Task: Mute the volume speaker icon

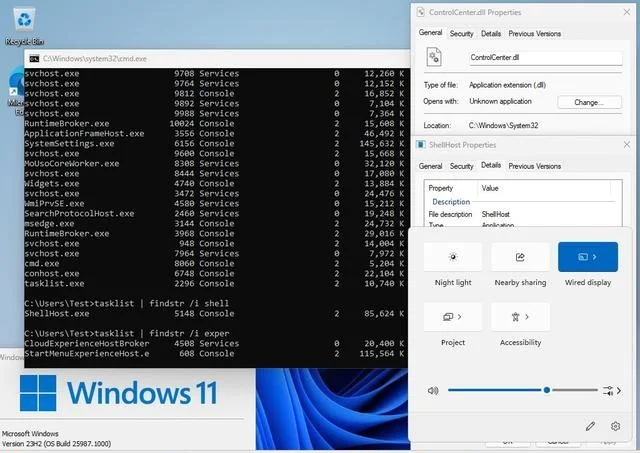Action: [x=433, y=391]
